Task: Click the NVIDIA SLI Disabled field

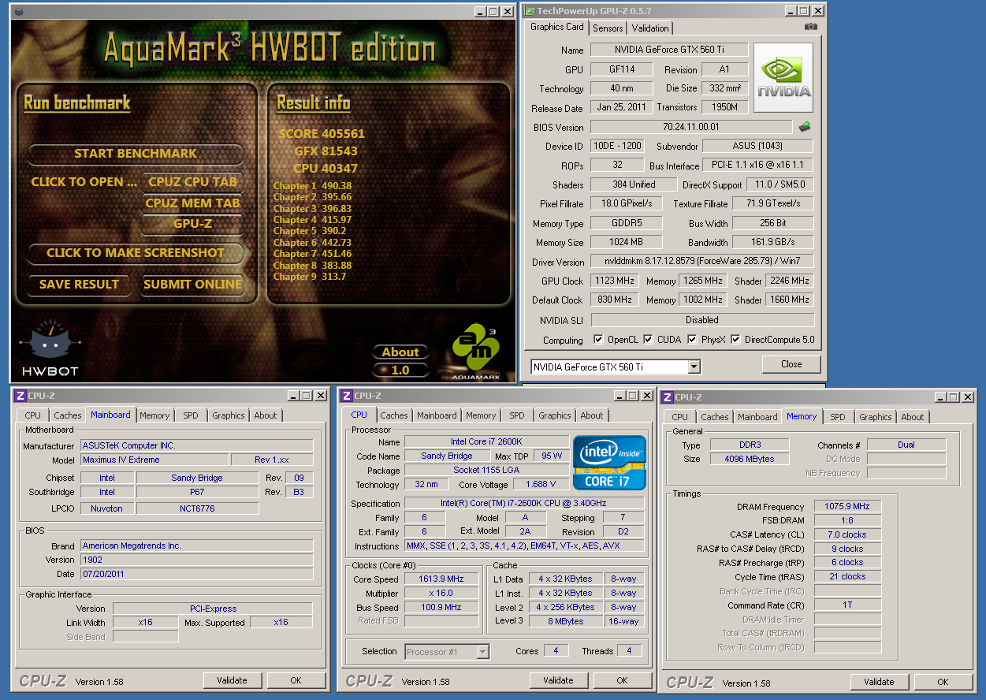Action: tap(702, 320)
